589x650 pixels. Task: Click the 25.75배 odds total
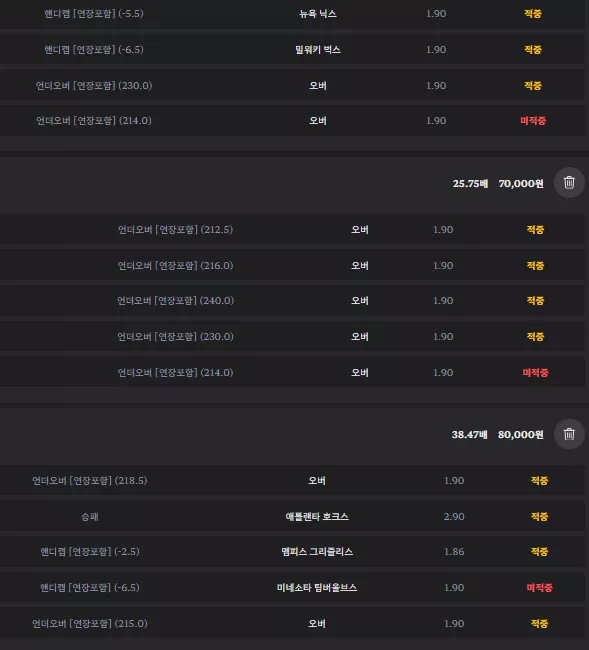pos(470,183)
